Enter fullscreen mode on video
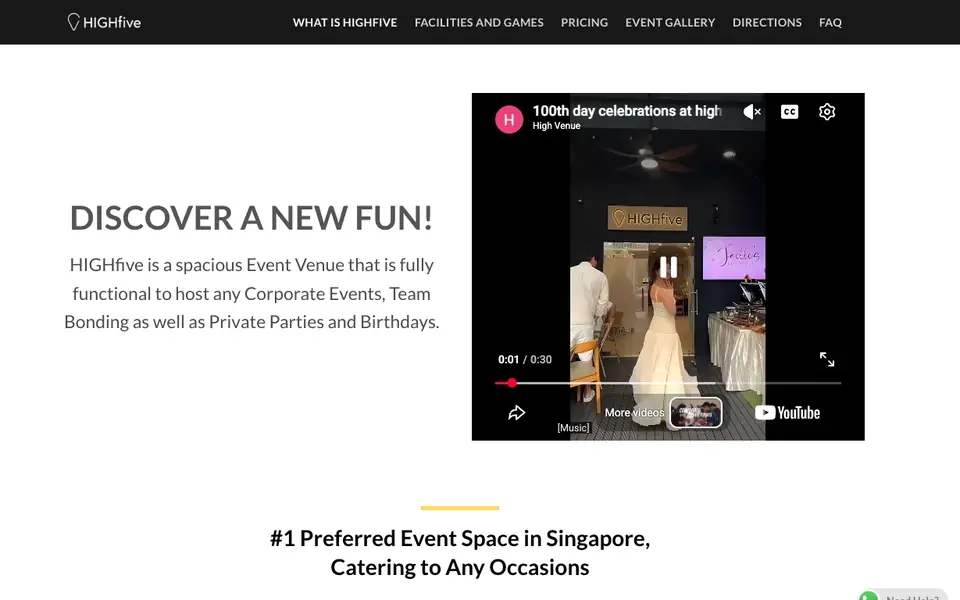This screenshot has width=960, height=600. [827, 359]
